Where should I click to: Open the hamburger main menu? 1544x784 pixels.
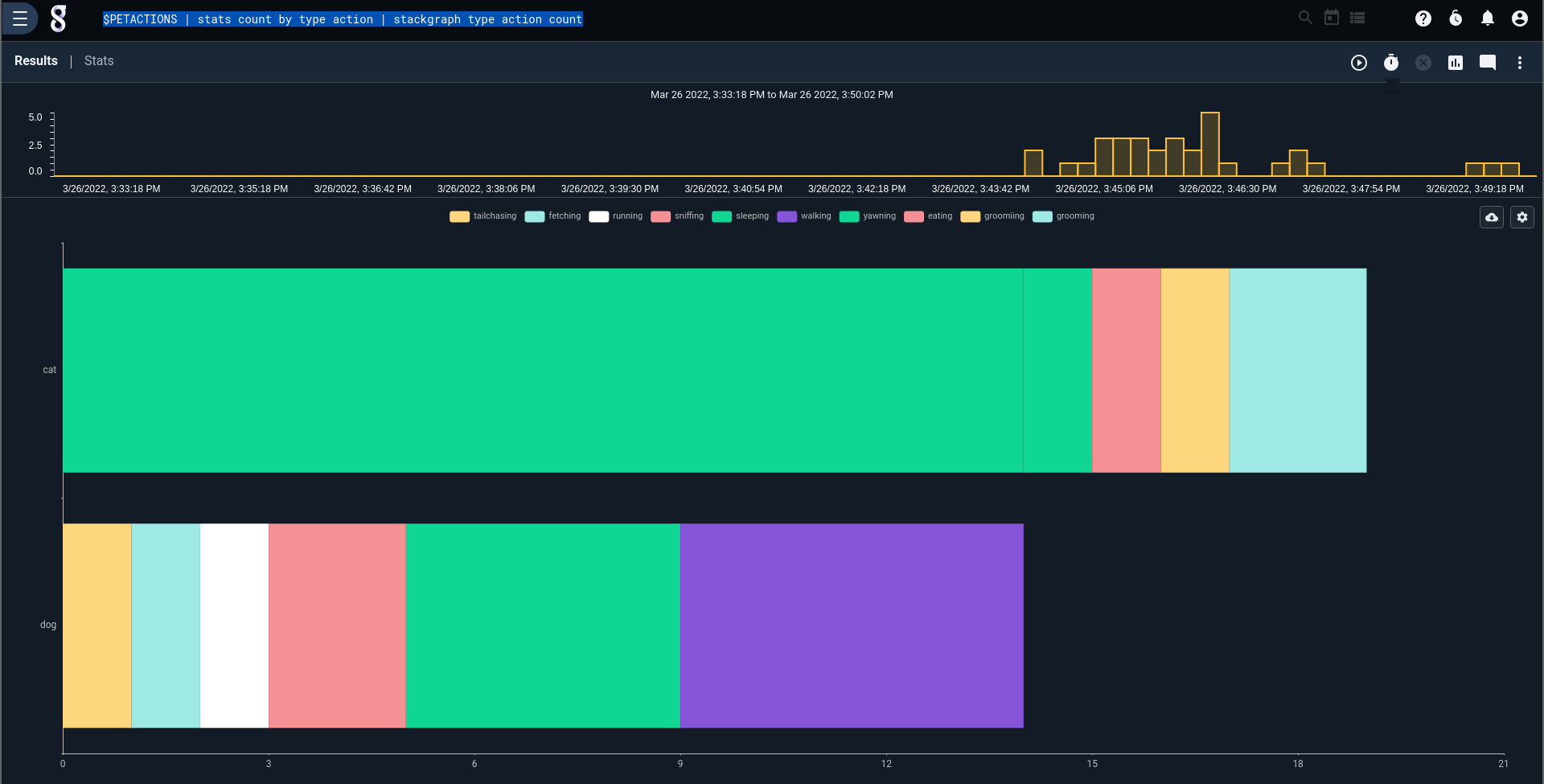pyautogui.click(x=20, y=18)
